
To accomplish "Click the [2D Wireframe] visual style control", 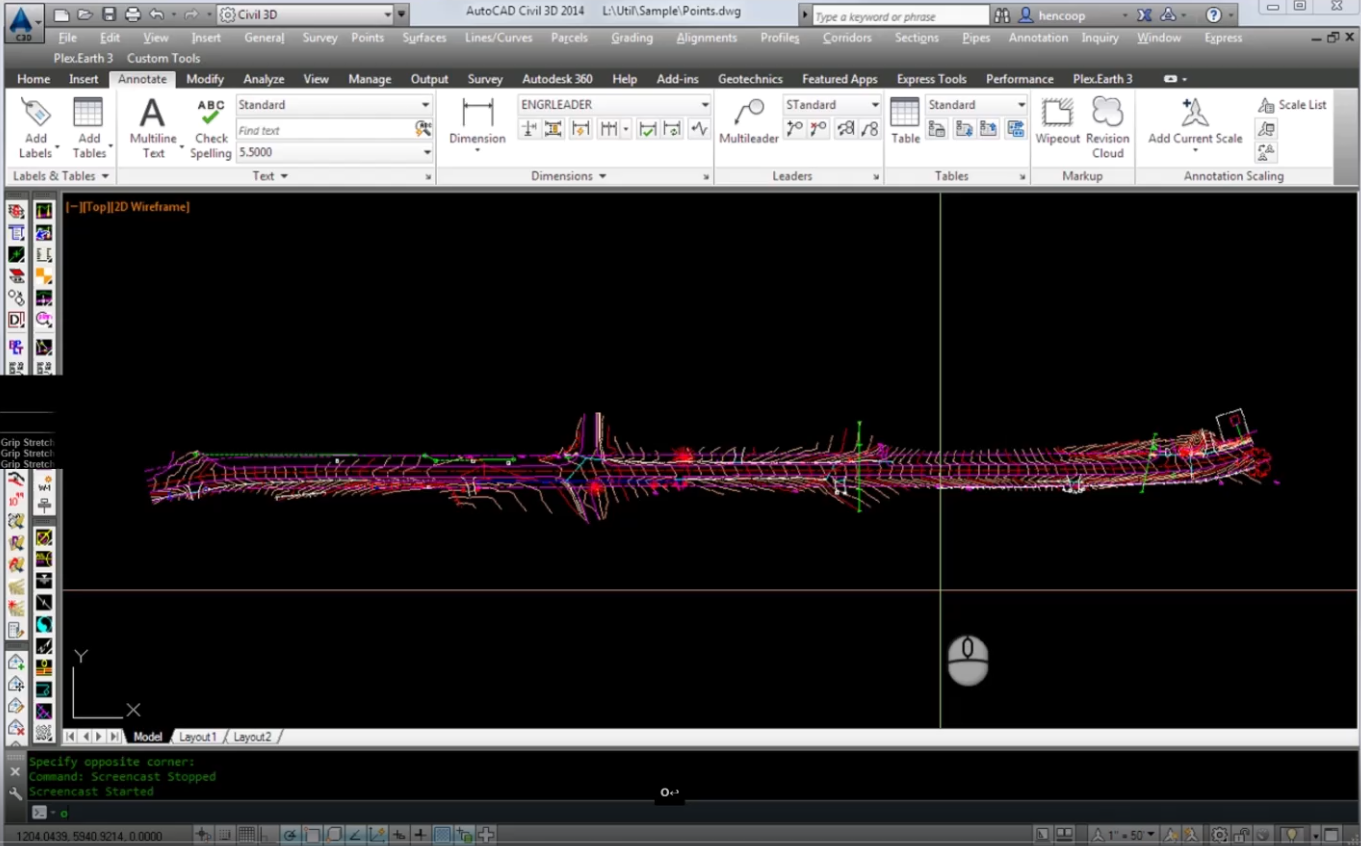I will [150, 207].
